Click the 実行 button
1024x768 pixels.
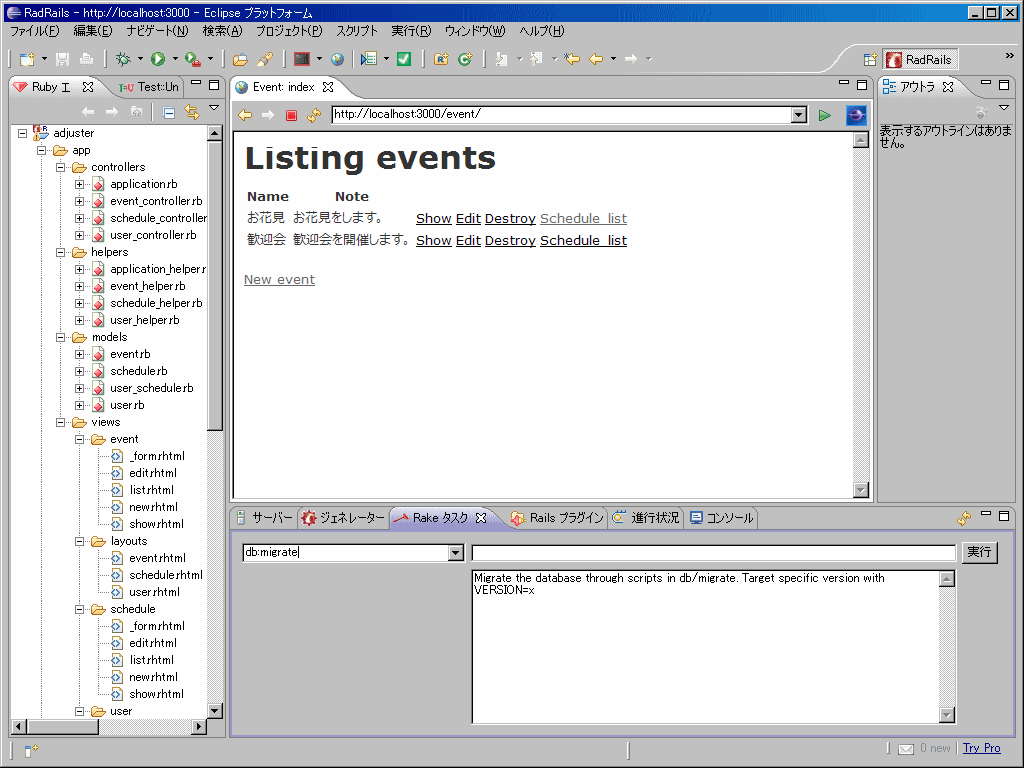(x=979, y=552)
